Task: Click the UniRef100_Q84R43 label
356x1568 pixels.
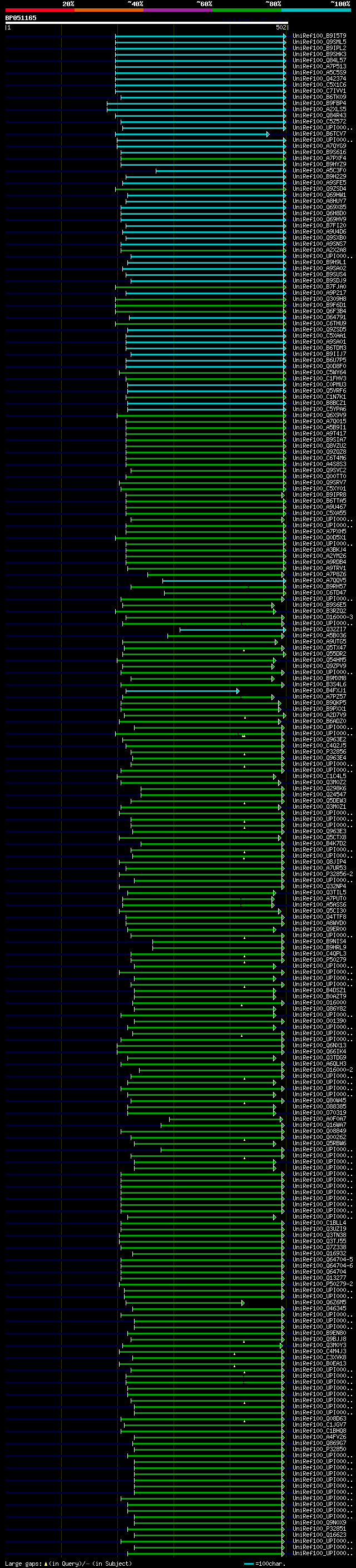Action: click(319, 116)
